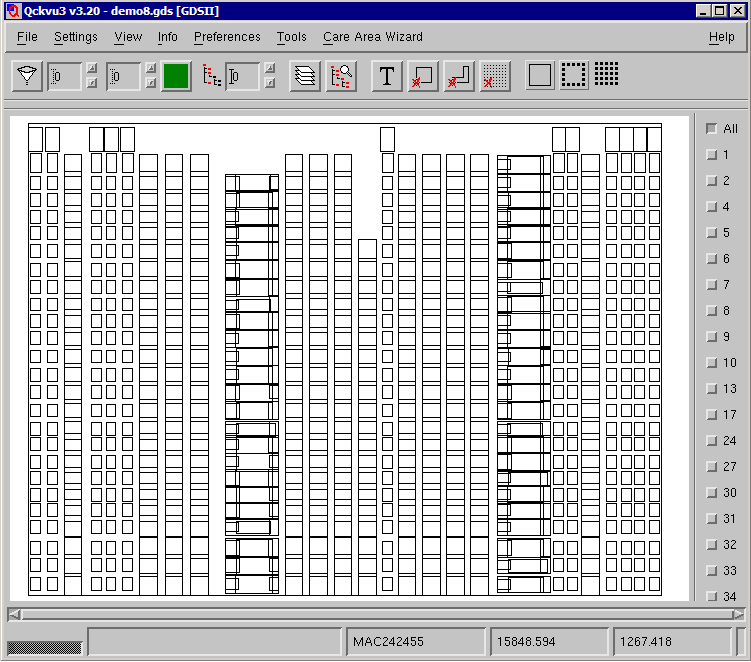Click the horizontal scrollbar left arrow
The image size is (751, 662).
click(14, 614)
